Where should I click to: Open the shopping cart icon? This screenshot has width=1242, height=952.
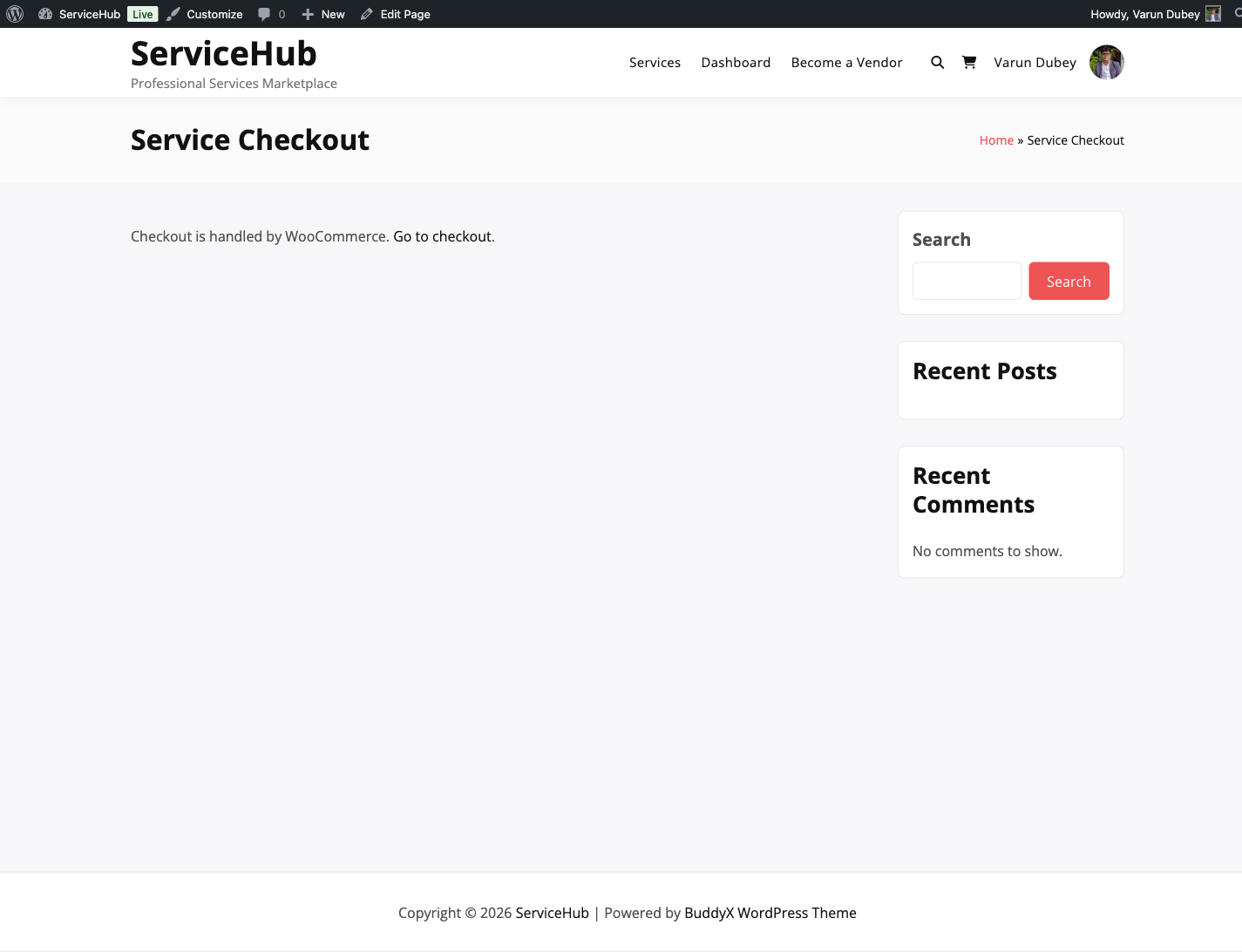(x=969, y=62)
